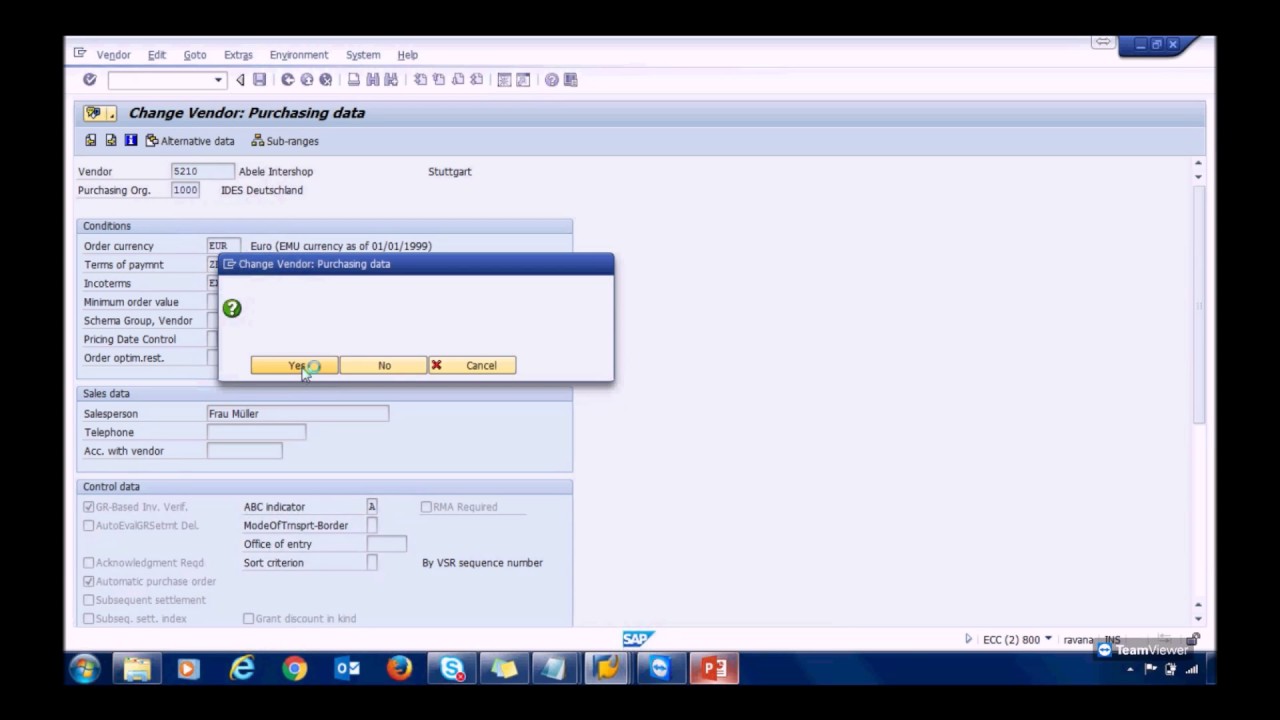Click No in the dialog
Screen dimensions: 1280x720
point(384,366)
